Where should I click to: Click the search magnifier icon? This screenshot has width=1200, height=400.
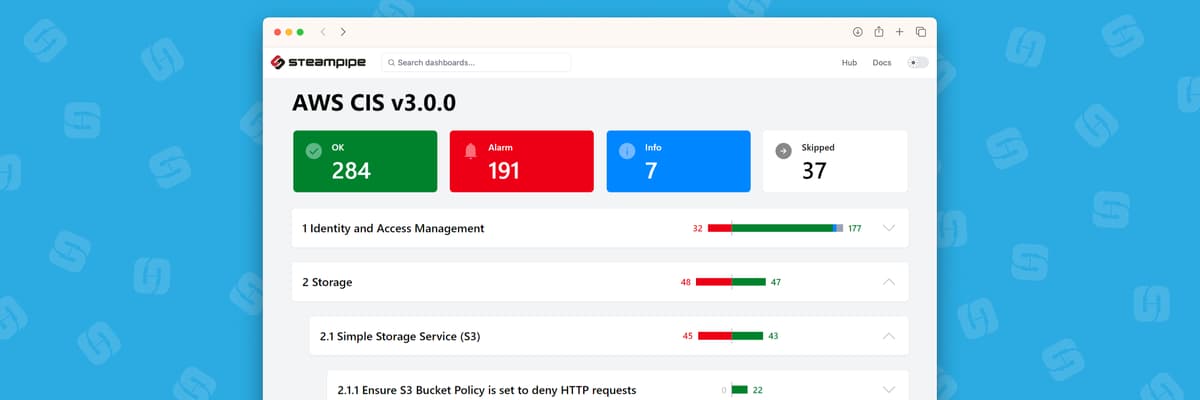(390, 62)
